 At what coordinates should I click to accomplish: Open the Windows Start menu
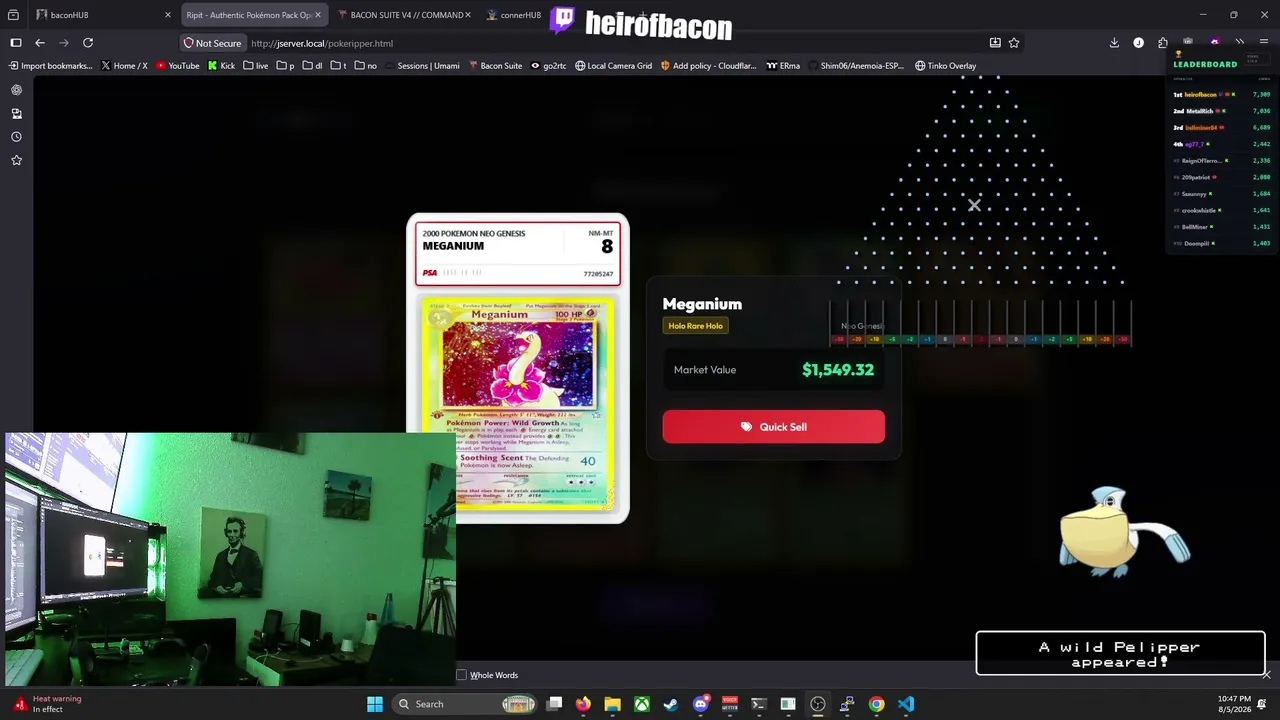click(x=375, y=704)
